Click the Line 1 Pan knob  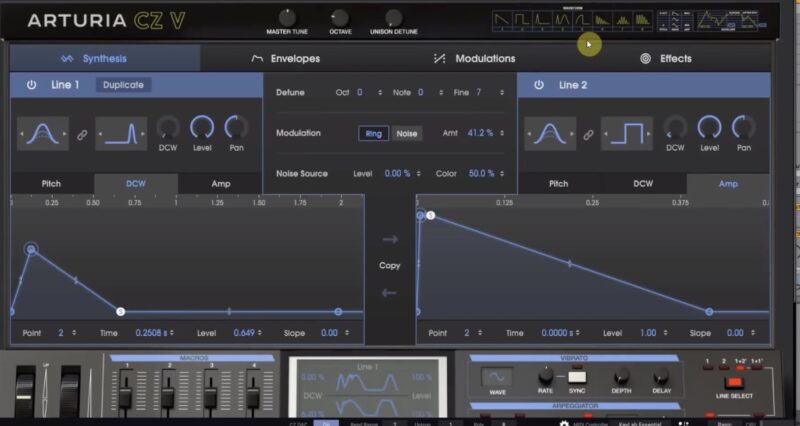coord(236,128)
